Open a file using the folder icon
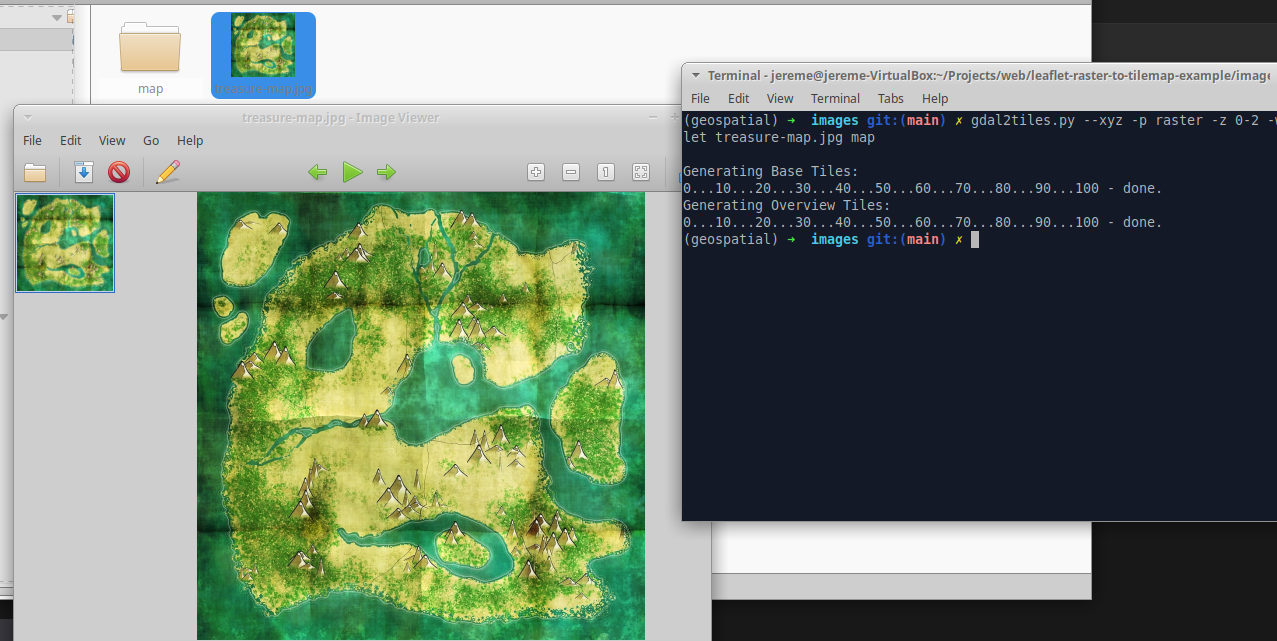The height and width of the screenshot is (641, 1277). [x=34, y=172]
